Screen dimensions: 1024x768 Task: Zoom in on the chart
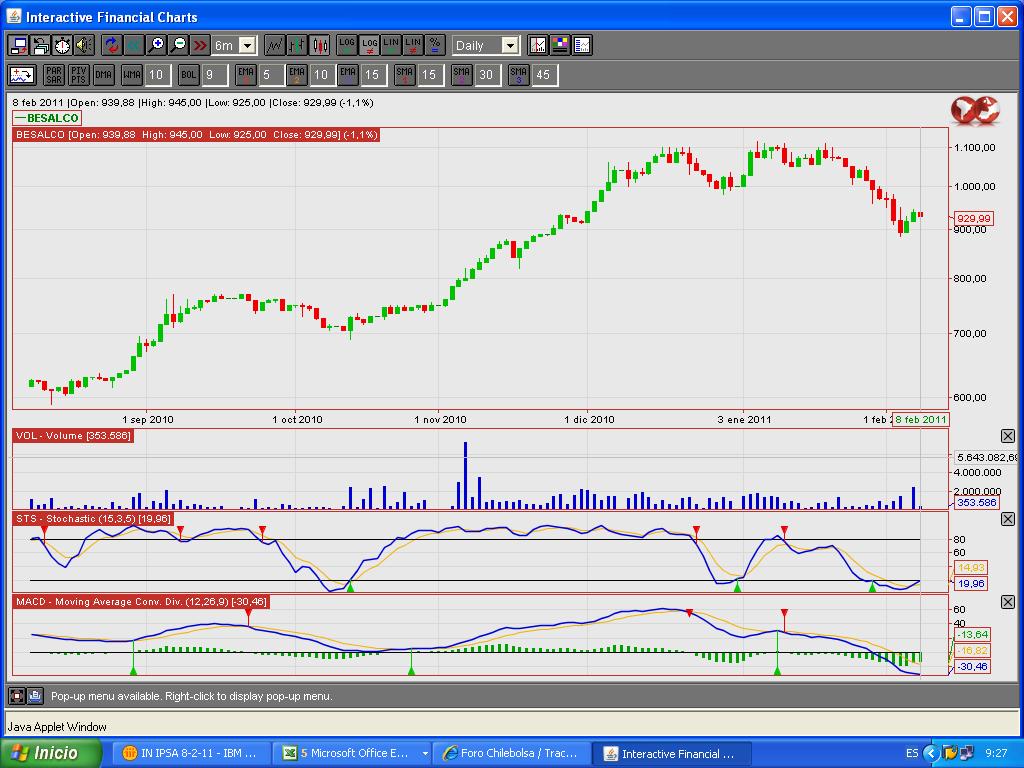click(x=156, y=45)
